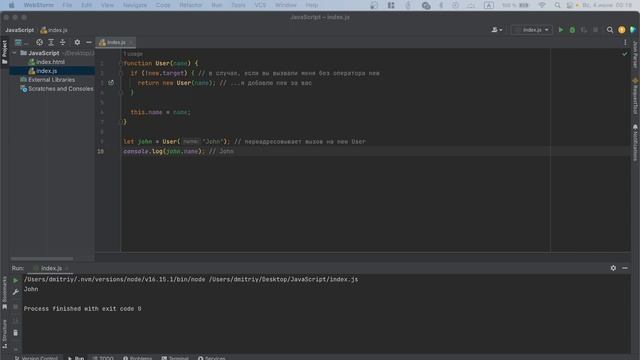Open Search Everywhere magnifier in toolbar

[x=610, y=30]
